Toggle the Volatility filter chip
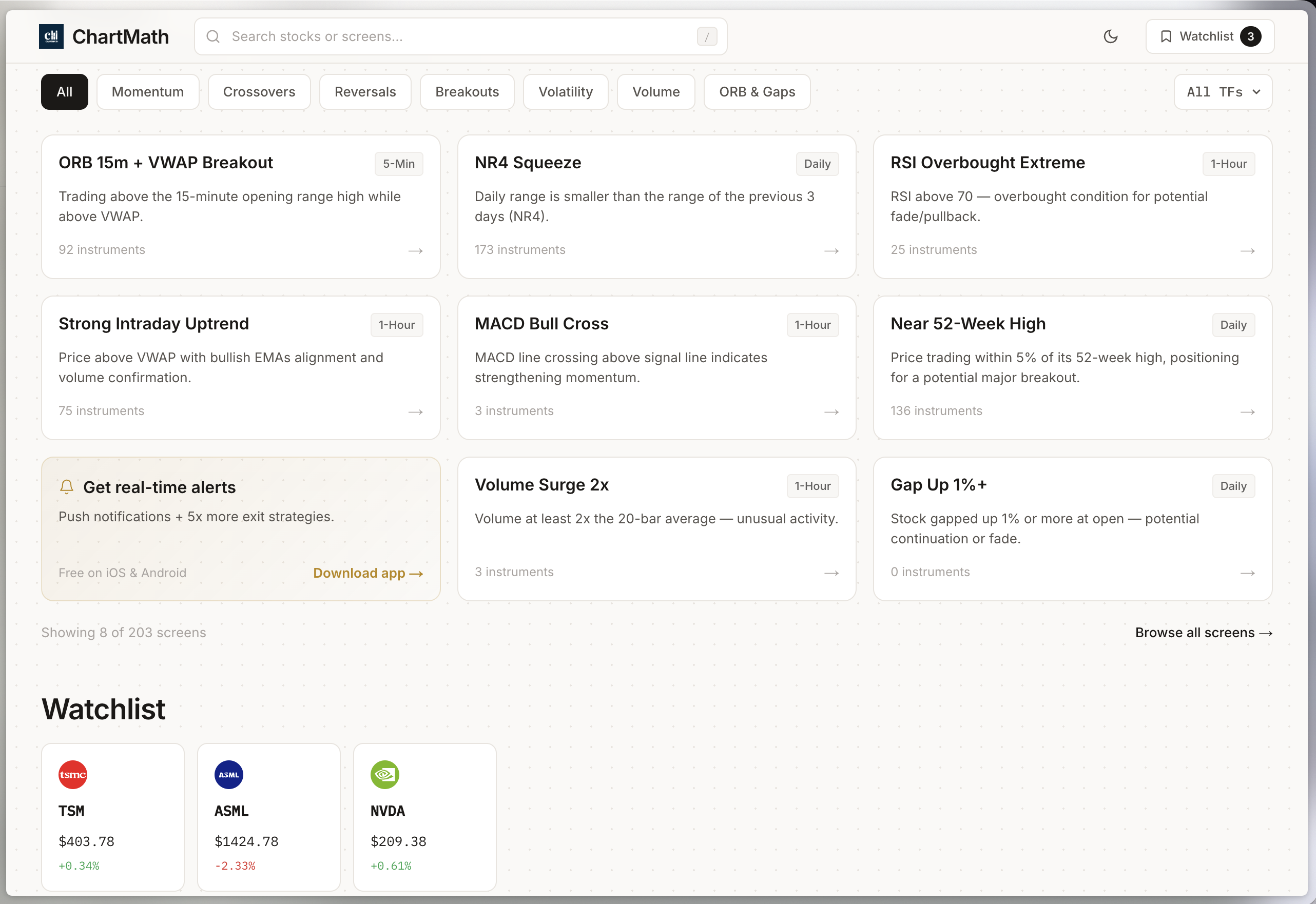Image resolution: width=1316 pixels, height=904 pixels. tap(565, 91)
